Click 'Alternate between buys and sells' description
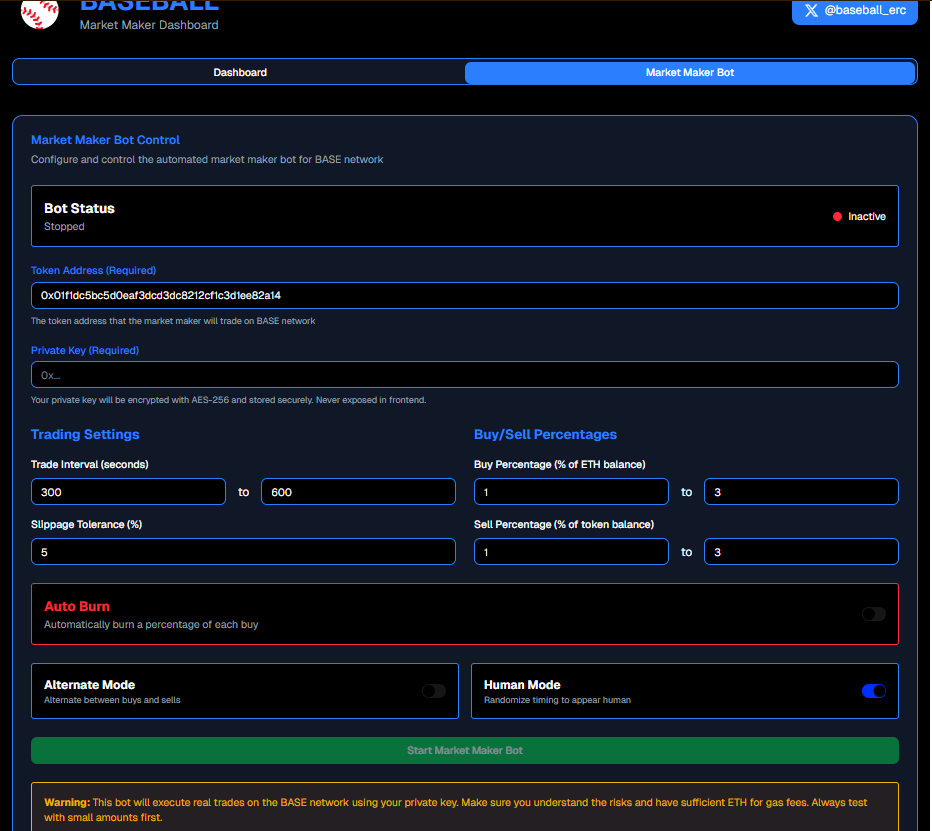932x831 pixels. tap(112, 700)
